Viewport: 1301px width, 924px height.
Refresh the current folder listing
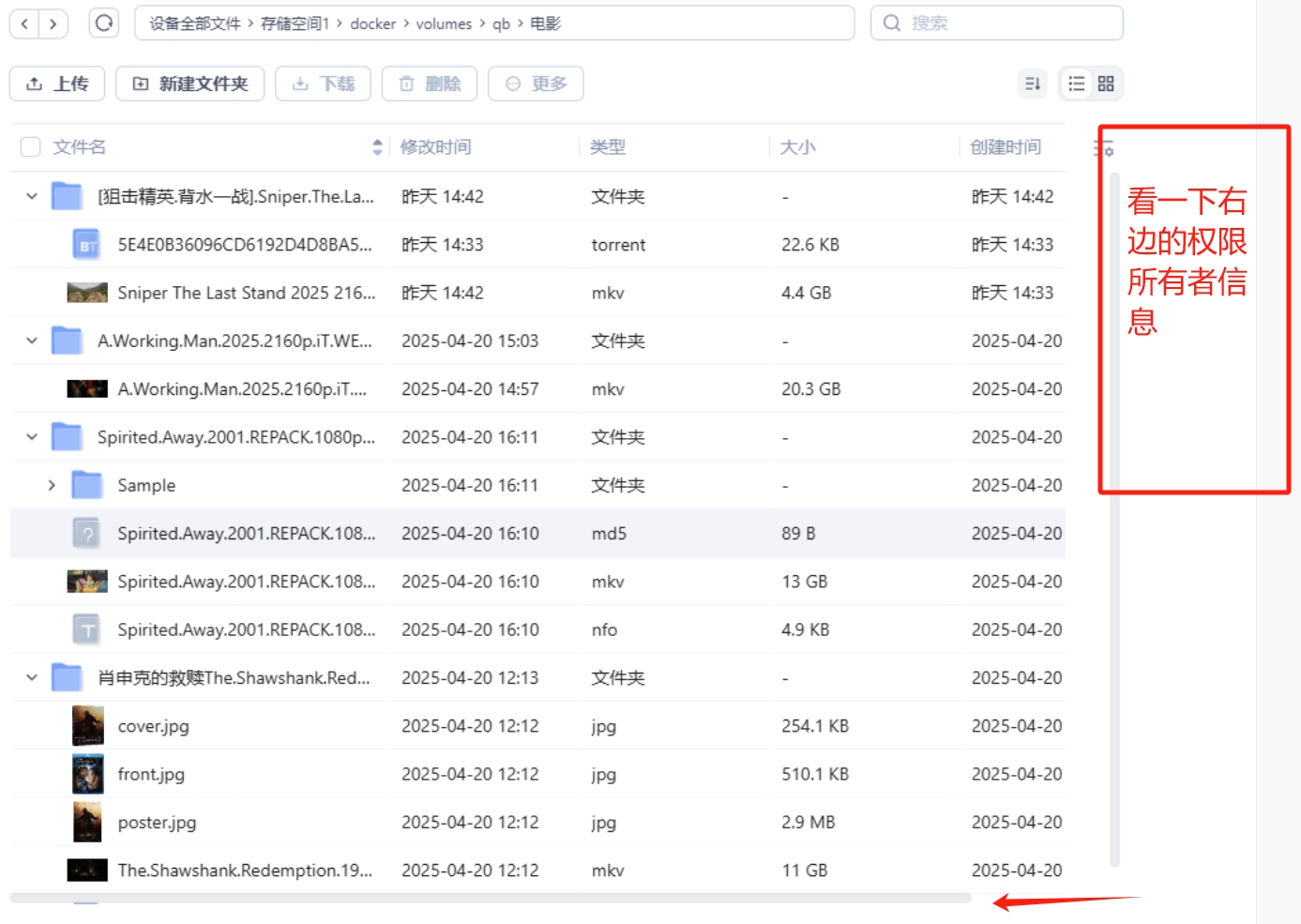coord(104,23)
